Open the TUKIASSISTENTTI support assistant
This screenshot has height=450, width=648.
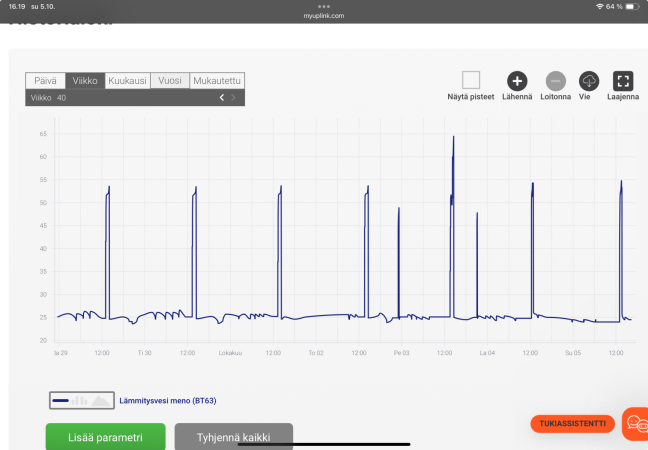tap(572, 424)
